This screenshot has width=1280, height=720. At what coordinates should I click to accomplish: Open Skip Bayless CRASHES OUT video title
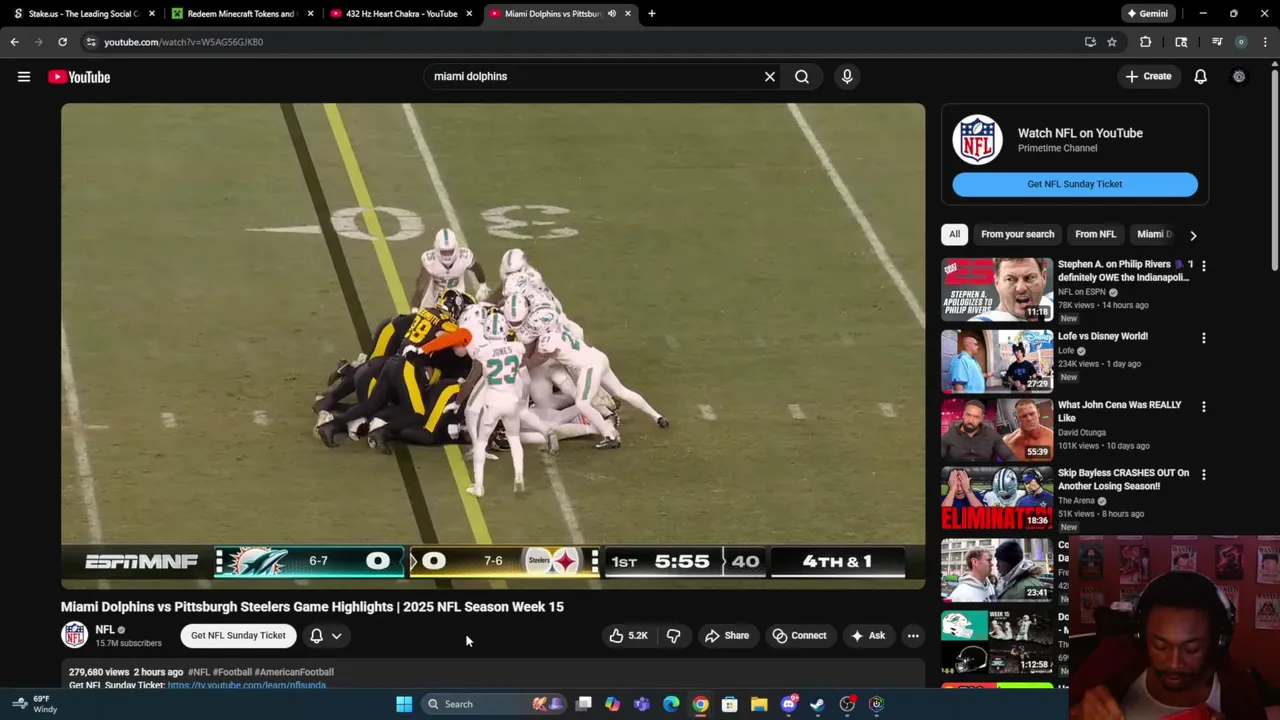1123,480
